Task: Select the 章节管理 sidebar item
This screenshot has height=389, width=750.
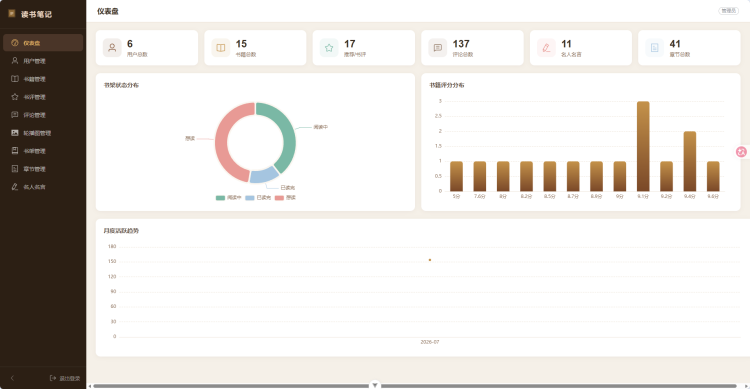Action: click(43, 169)
